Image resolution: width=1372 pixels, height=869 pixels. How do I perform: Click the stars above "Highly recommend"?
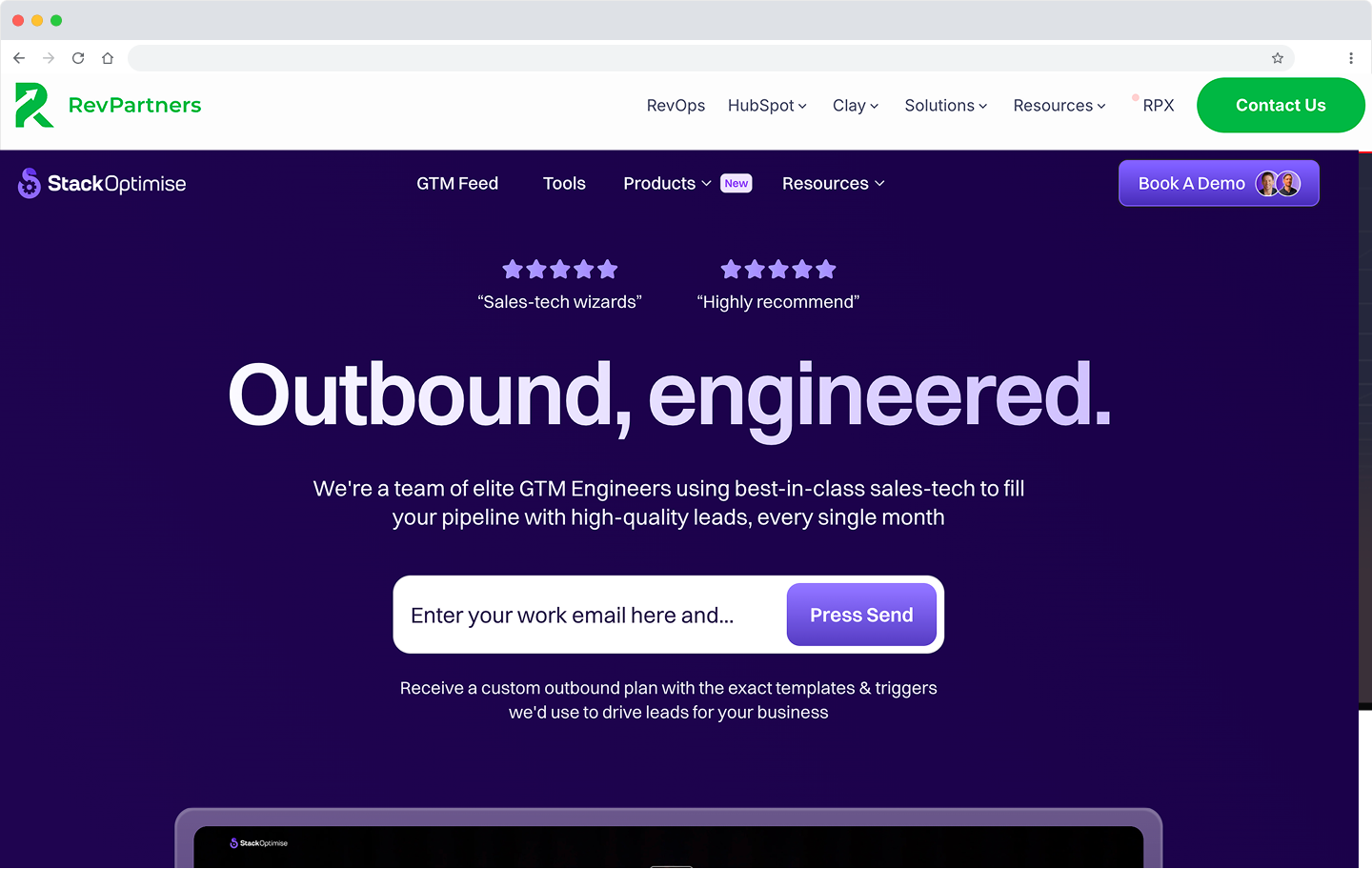click(778, 270)
